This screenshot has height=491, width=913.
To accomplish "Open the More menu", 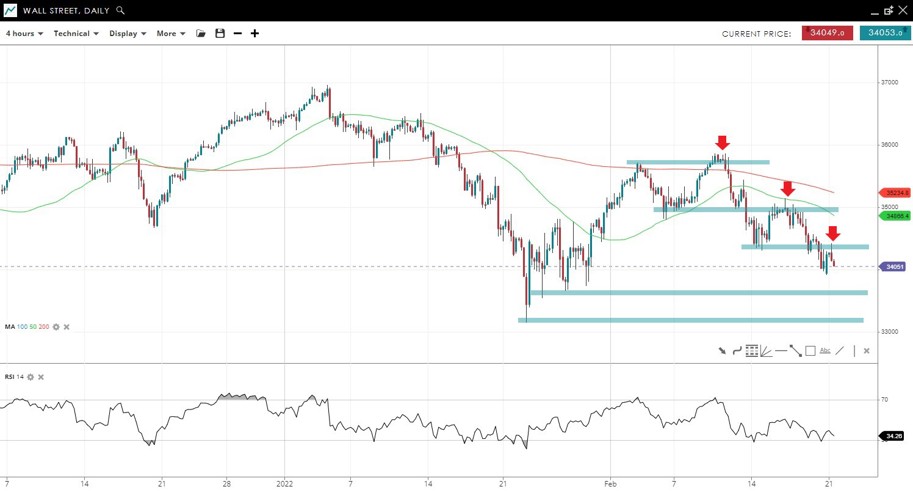I will click(171, 34).
